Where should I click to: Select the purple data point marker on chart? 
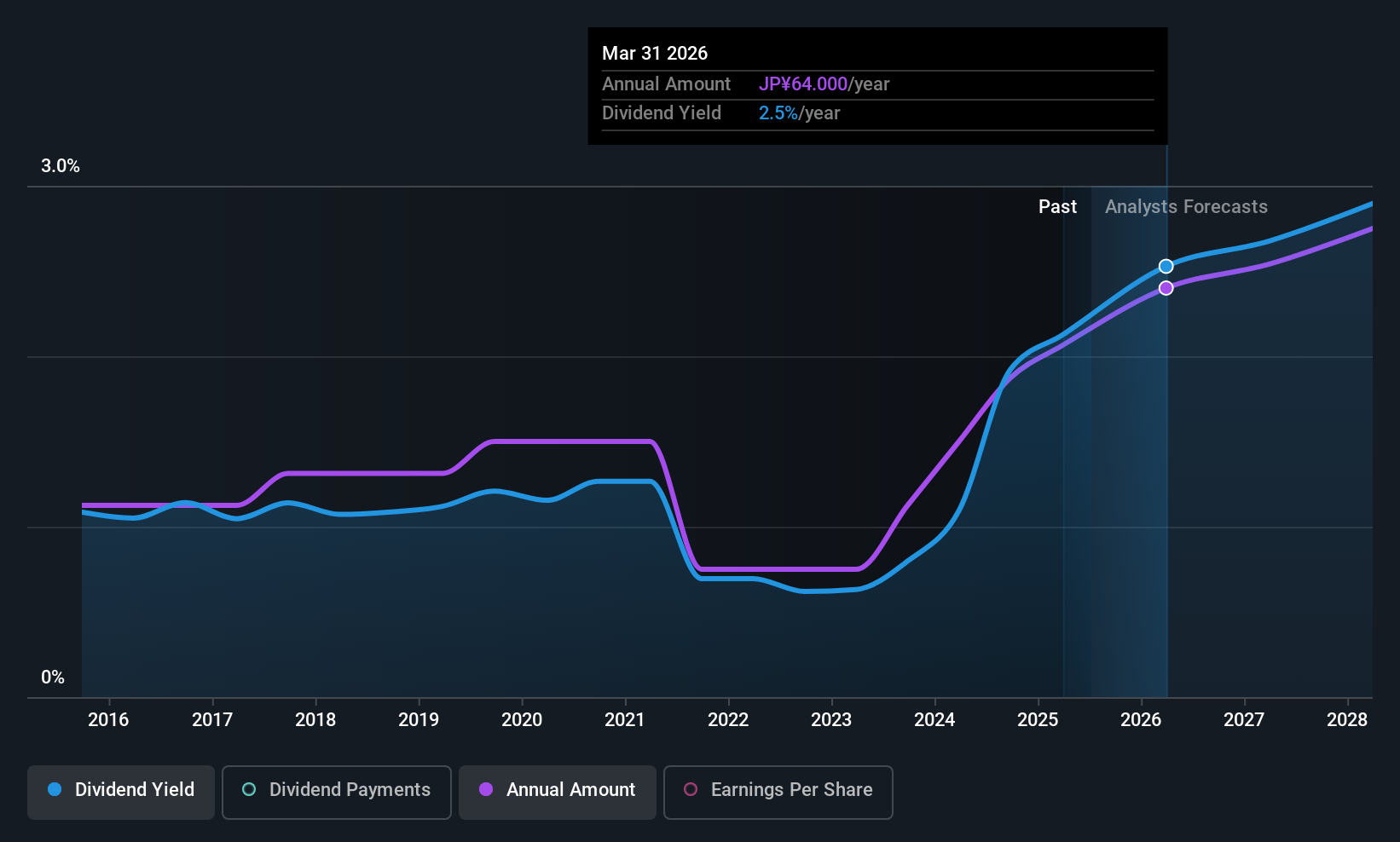coord(1166,288)
